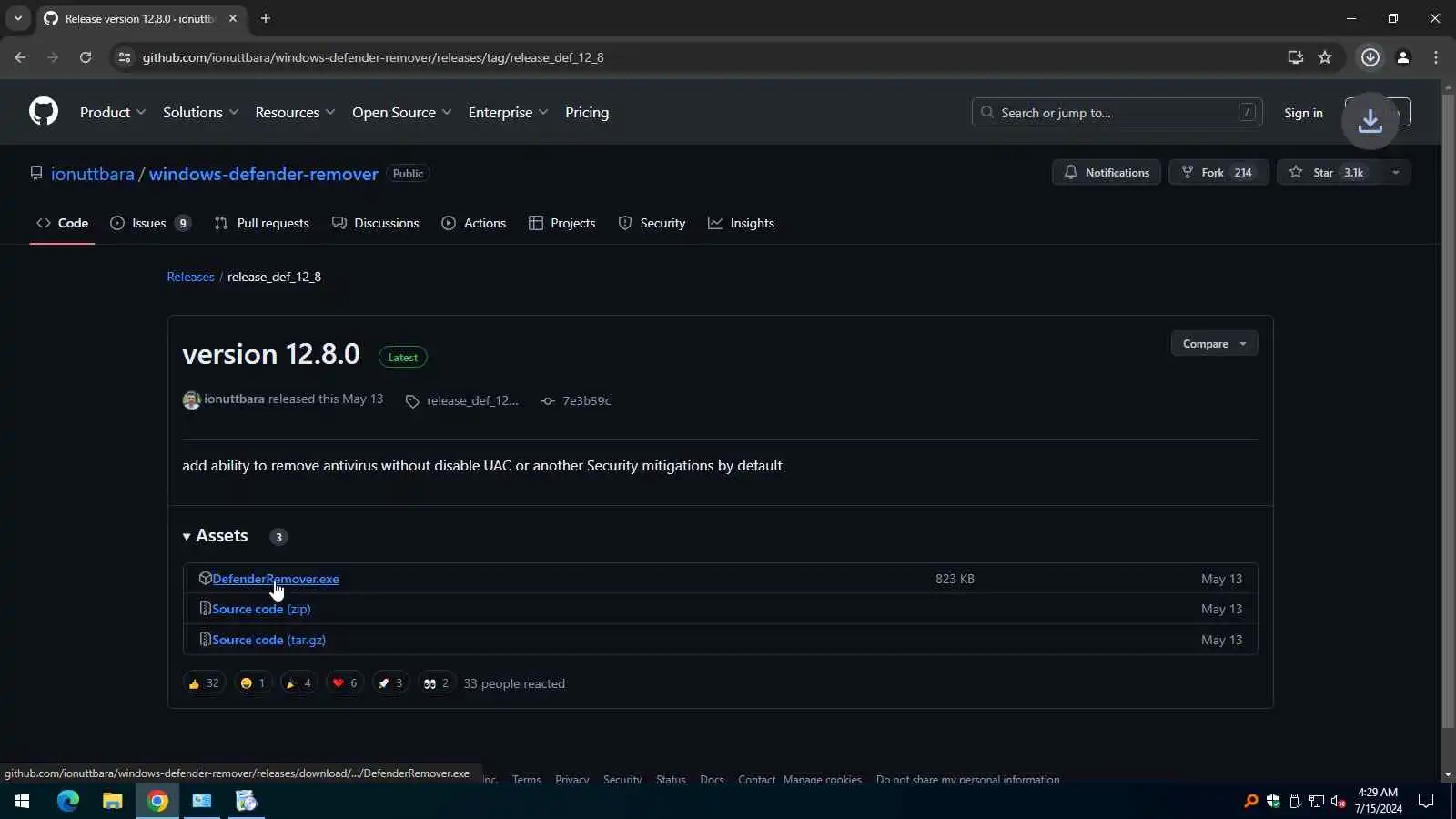Open the Chrome three-dot menu

click(x=1436, y=57)
